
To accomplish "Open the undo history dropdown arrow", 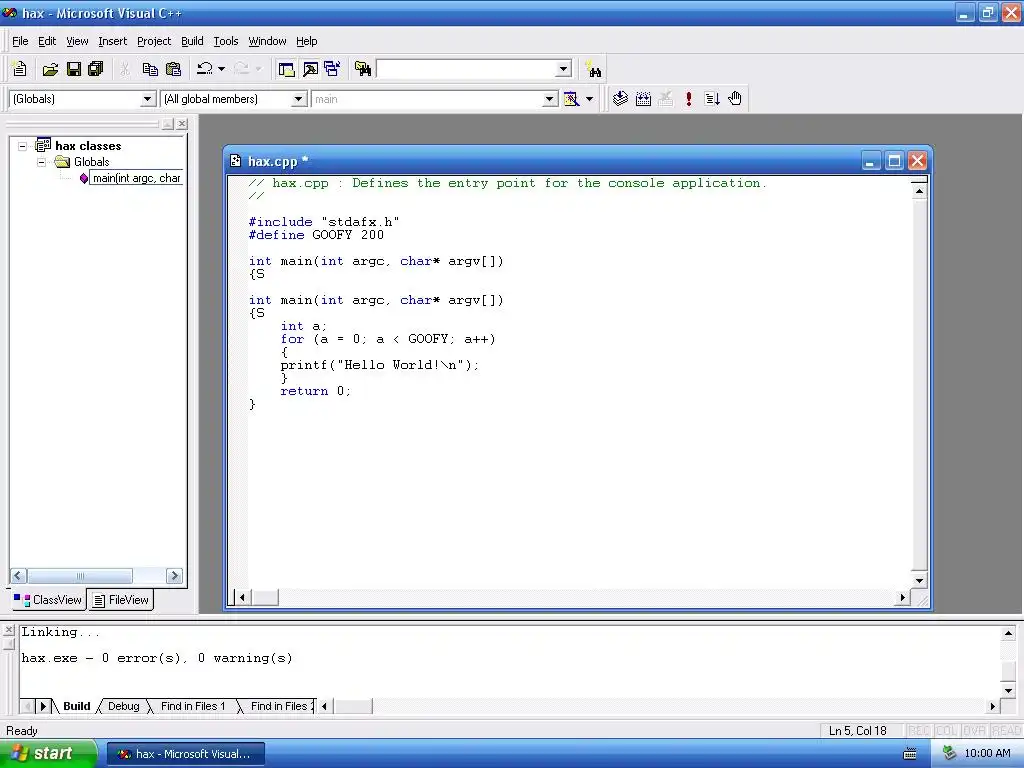I will click(222, 69).
